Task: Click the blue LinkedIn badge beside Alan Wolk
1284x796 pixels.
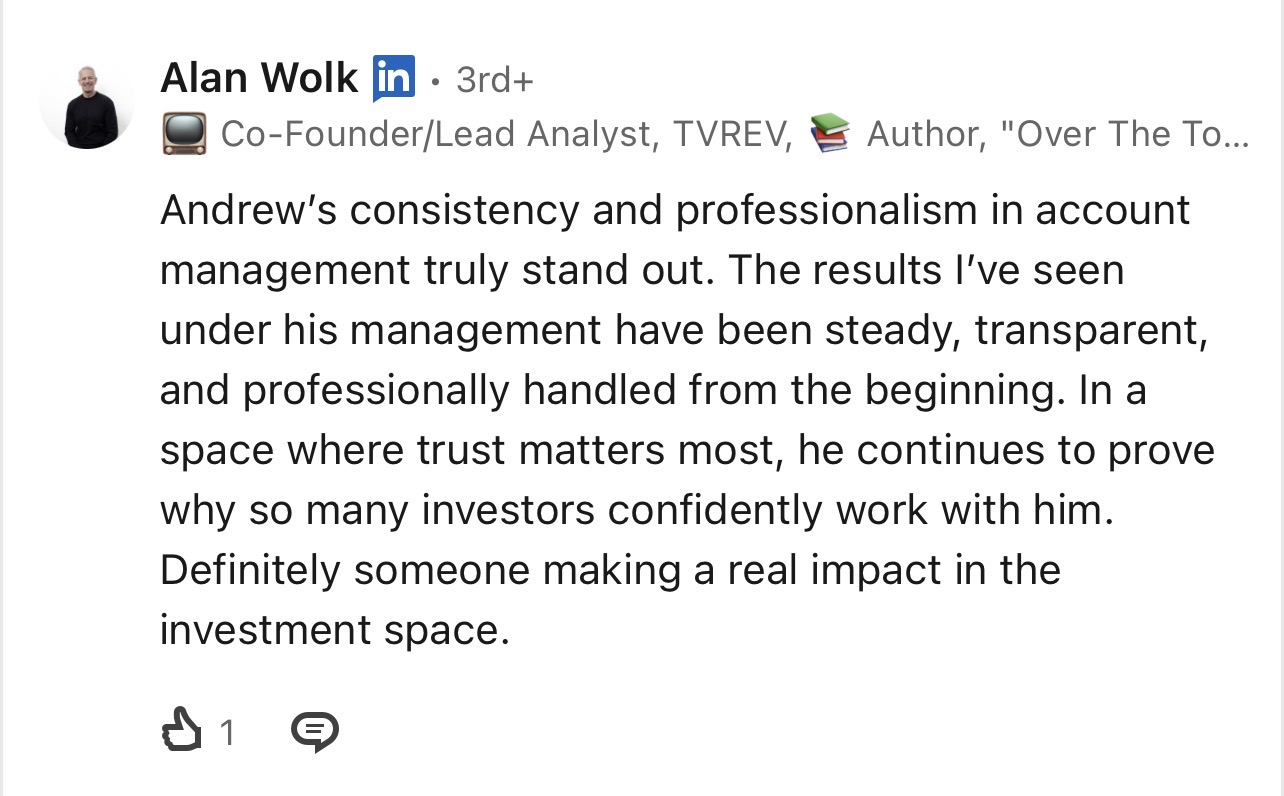Action: click(x=393, y=78)
